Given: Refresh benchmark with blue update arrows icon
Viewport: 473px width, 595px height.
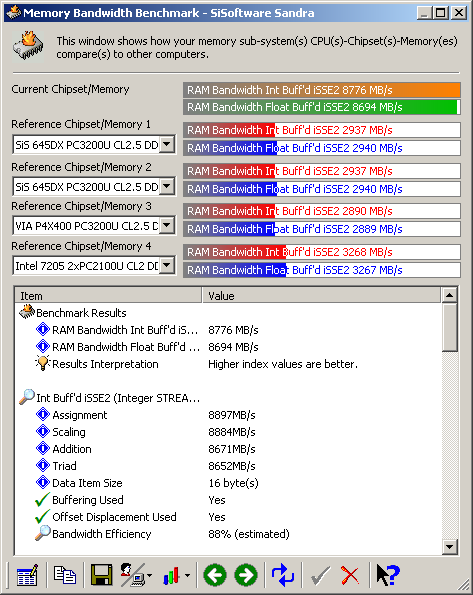Looking at the screenshot, I should click(x=283, y=575).
